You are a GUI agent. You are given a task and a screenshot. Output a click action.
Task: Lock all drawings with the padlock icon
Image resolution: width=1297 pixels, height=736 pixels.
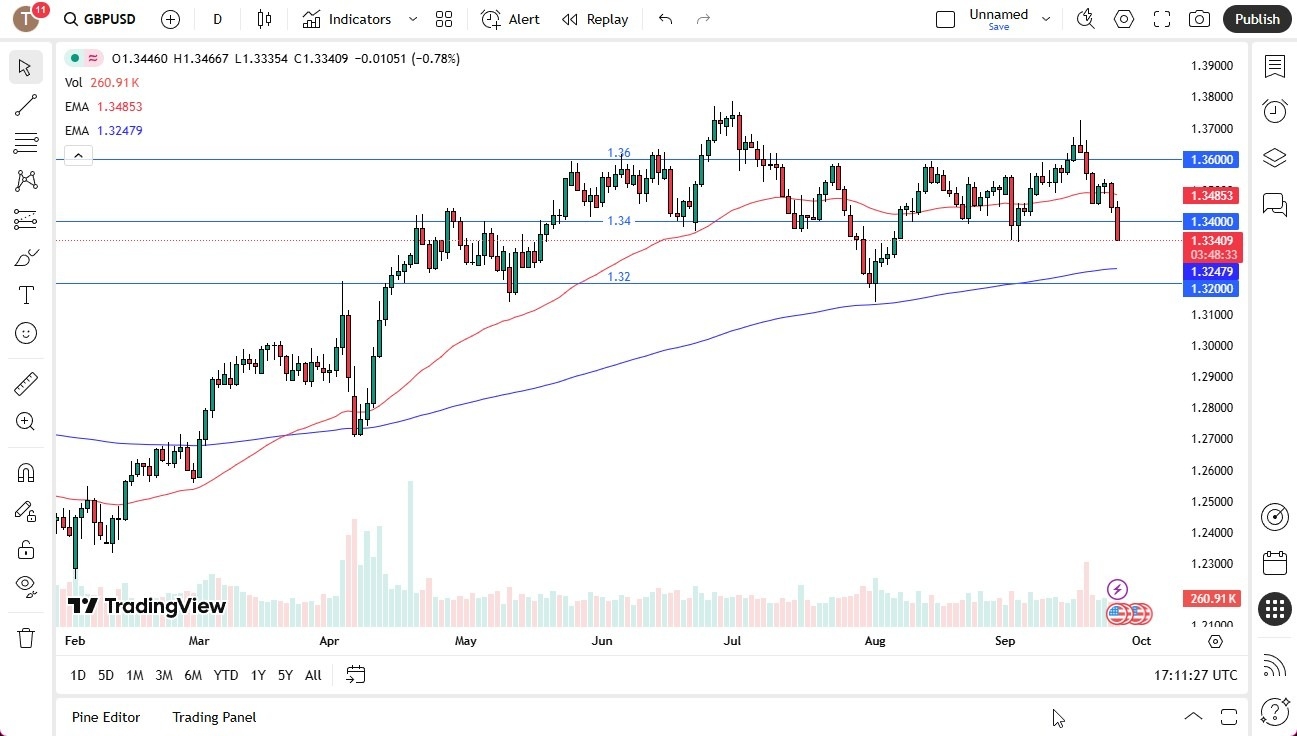click(x=25, y=549)
